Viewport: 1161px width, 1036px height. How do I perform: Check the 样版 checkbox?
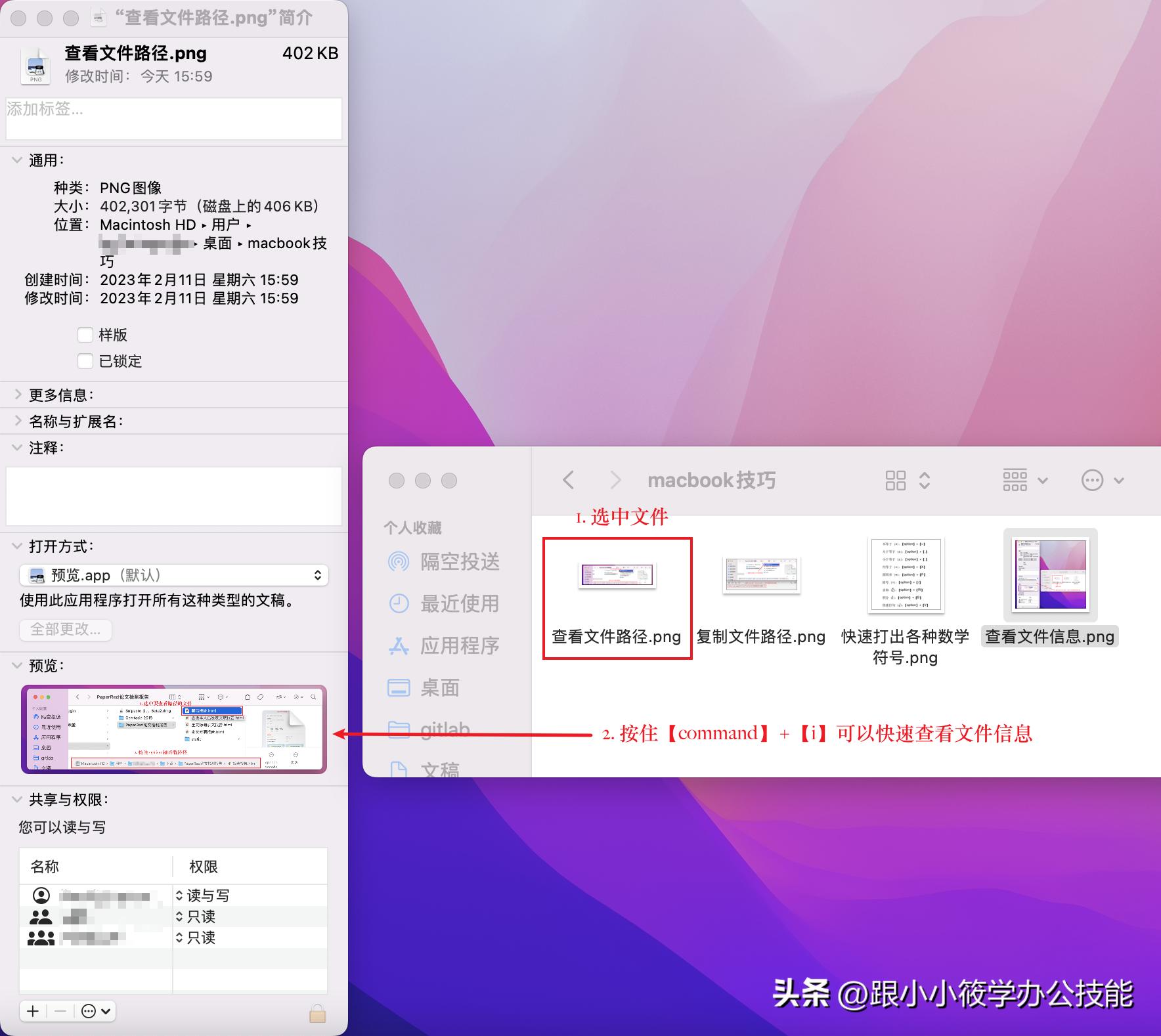coord(85,335)
